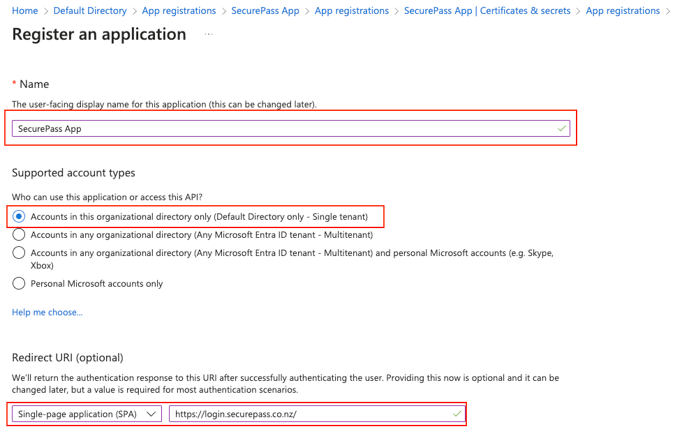Click into the Name input with SecurePass App
The image size is (682, 443).
pos(280,129)
